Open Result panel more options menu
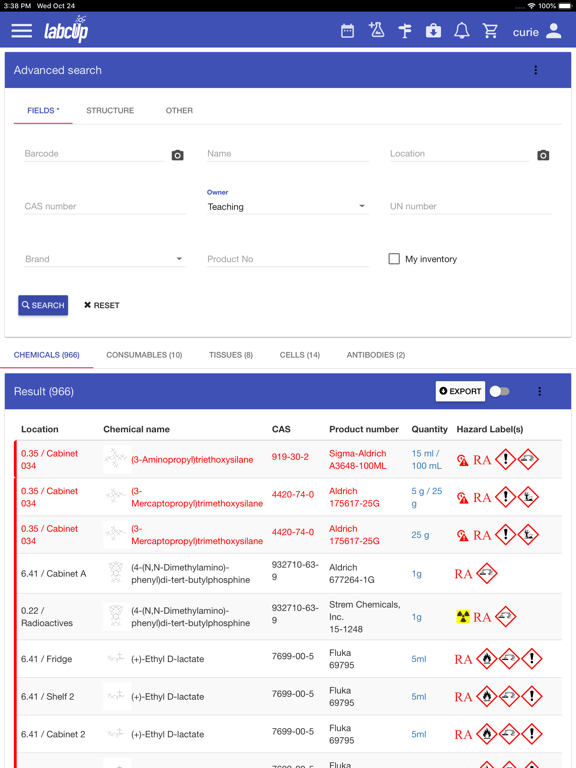 tap(539, 391)
